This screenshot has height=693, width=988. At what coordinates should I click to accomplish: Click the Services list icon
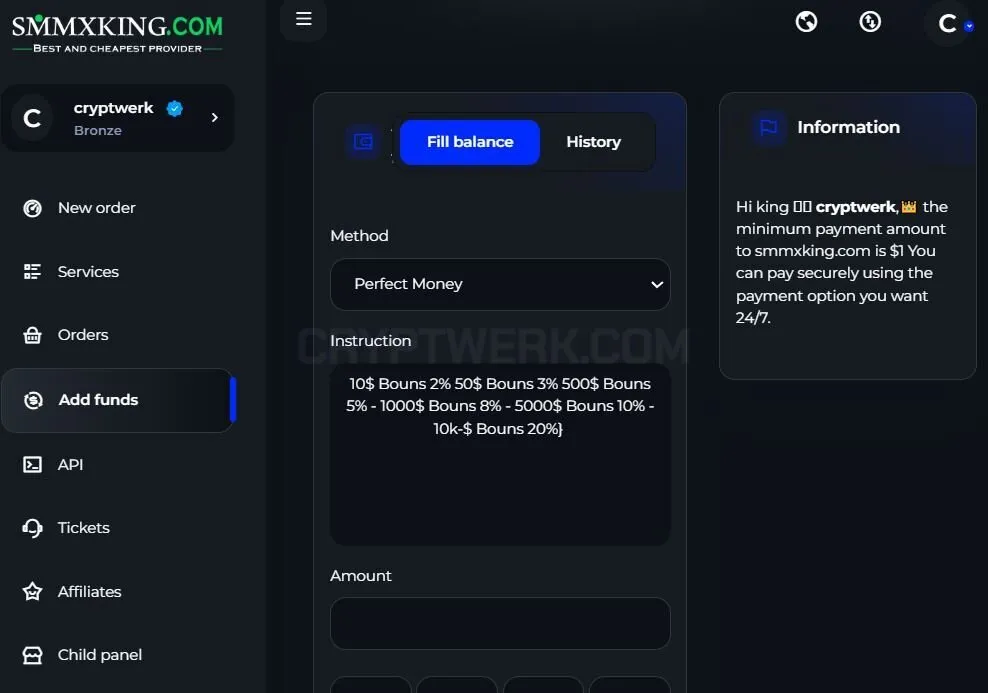32,272
